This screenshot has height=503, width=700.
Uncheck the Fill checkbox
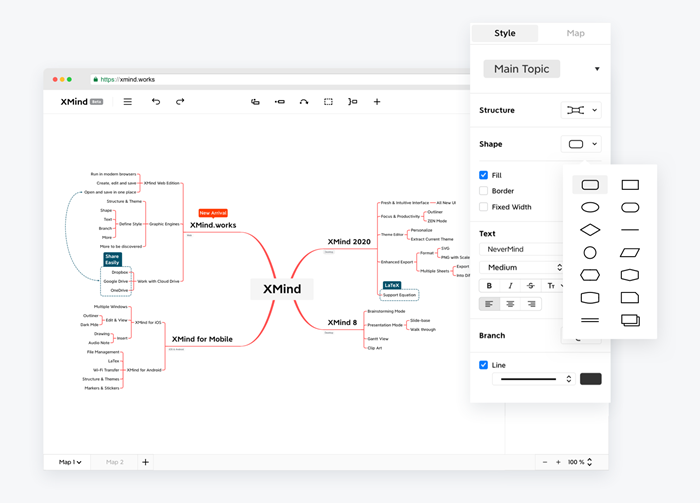(483, 175)
